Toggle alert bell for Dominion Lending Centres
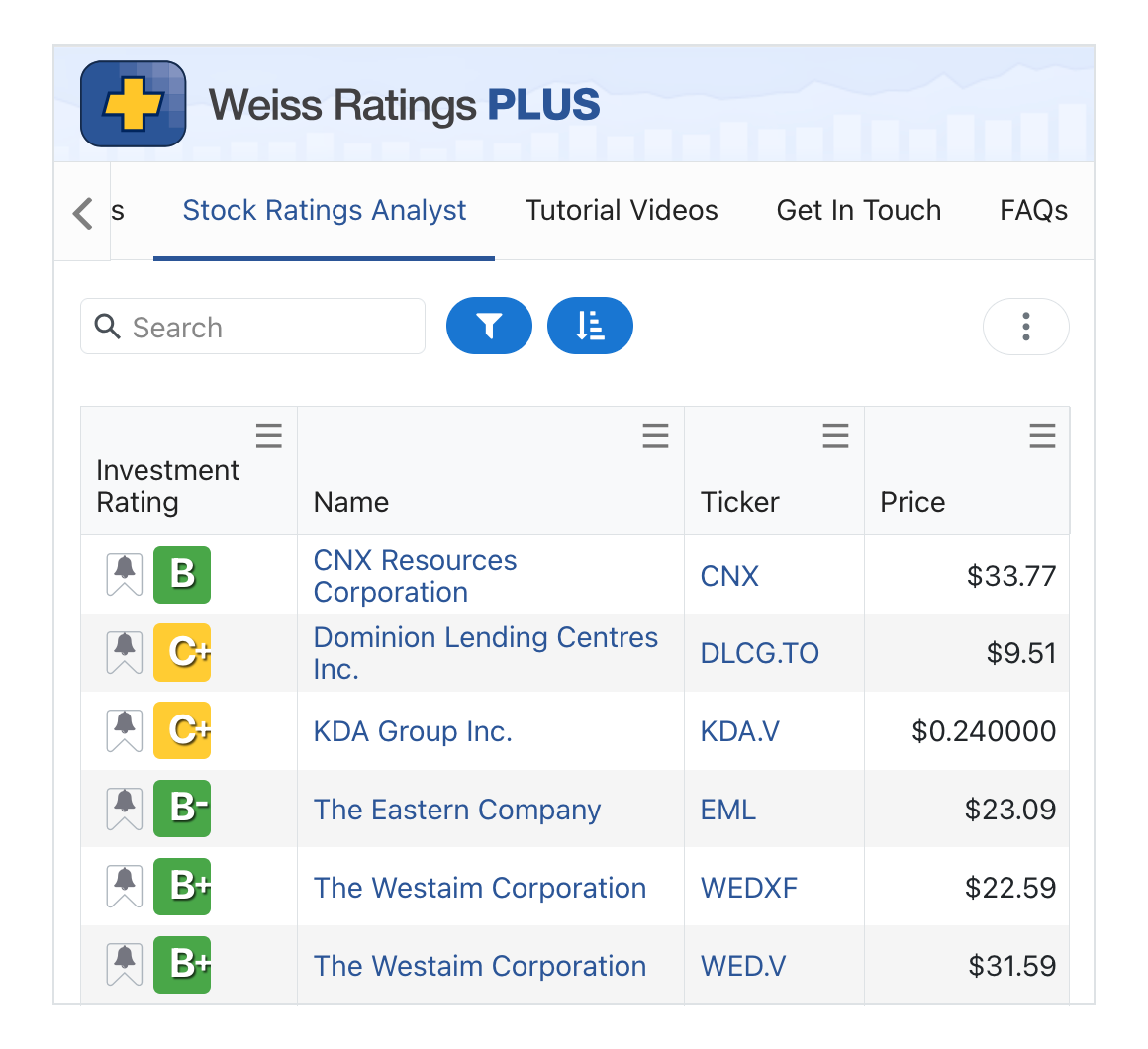The width and height of the screenshot is (1148, 1049). [x=125, y=653]
